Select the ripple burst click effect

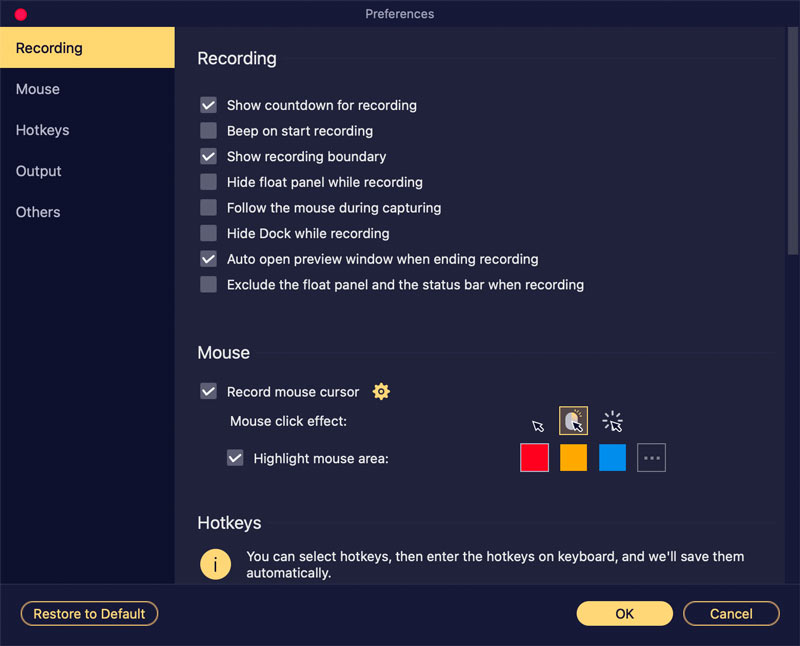coord(612,420)
